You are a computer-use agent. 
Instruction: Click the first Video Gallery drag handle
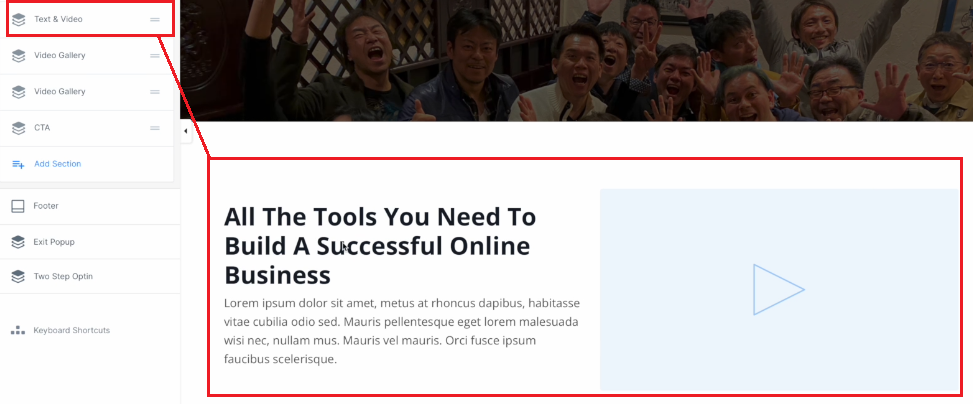tap(155, 56)
